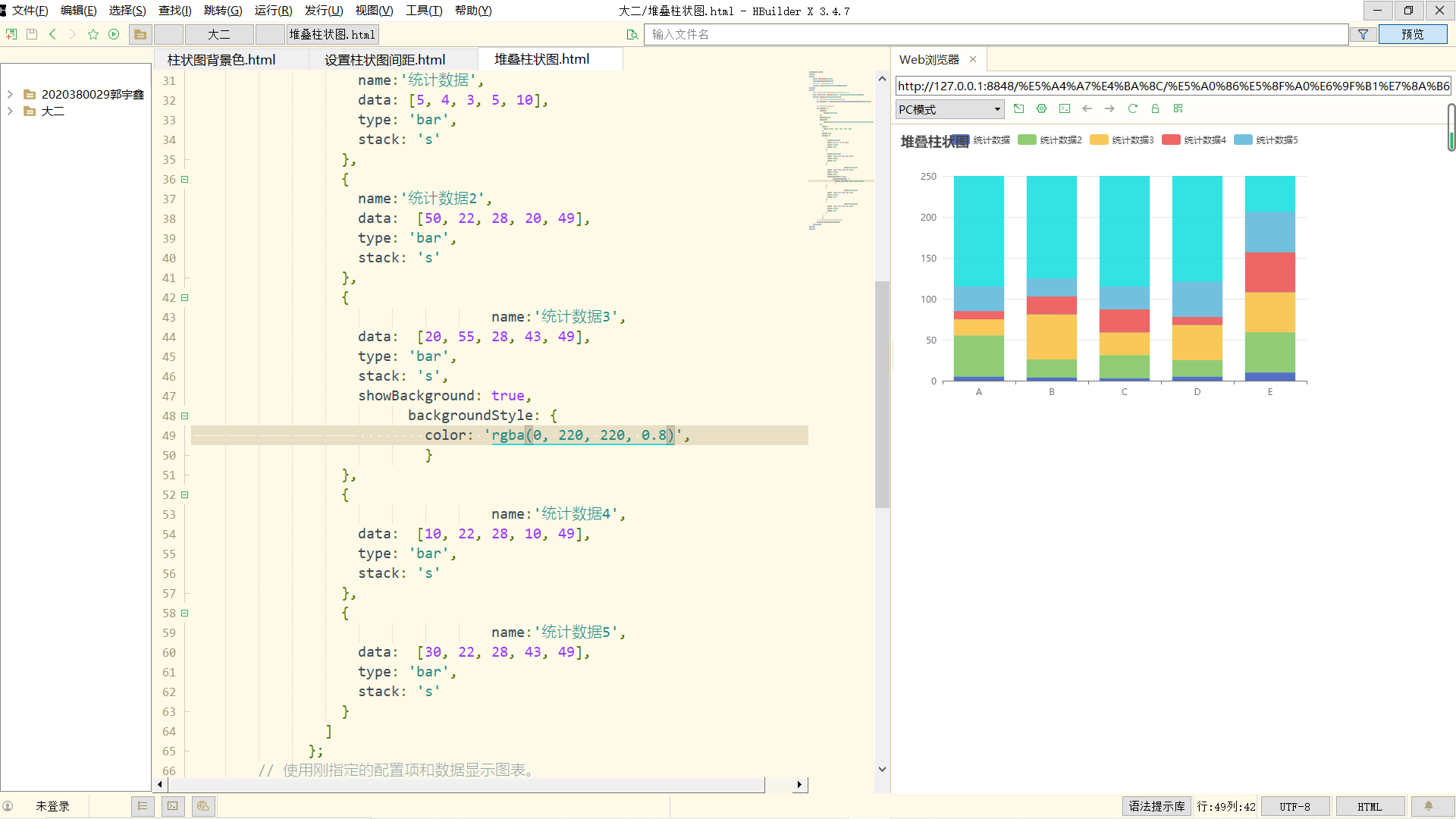This screenshot has width=1456, height=819.
Task: Click the HTML language mode button
Action: click(1370, 806)
